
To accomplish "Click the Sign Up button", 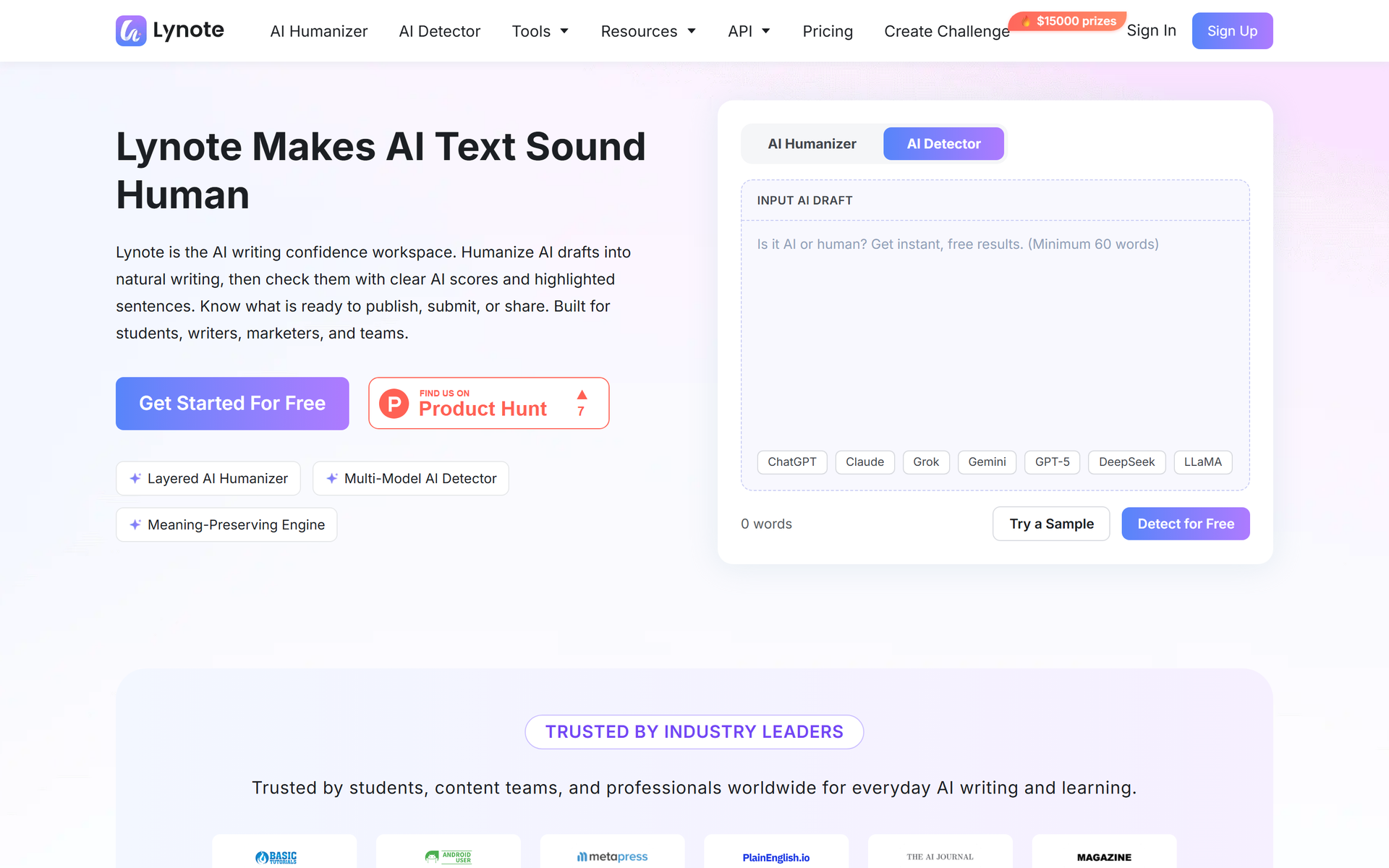I will coord(1232,30).
